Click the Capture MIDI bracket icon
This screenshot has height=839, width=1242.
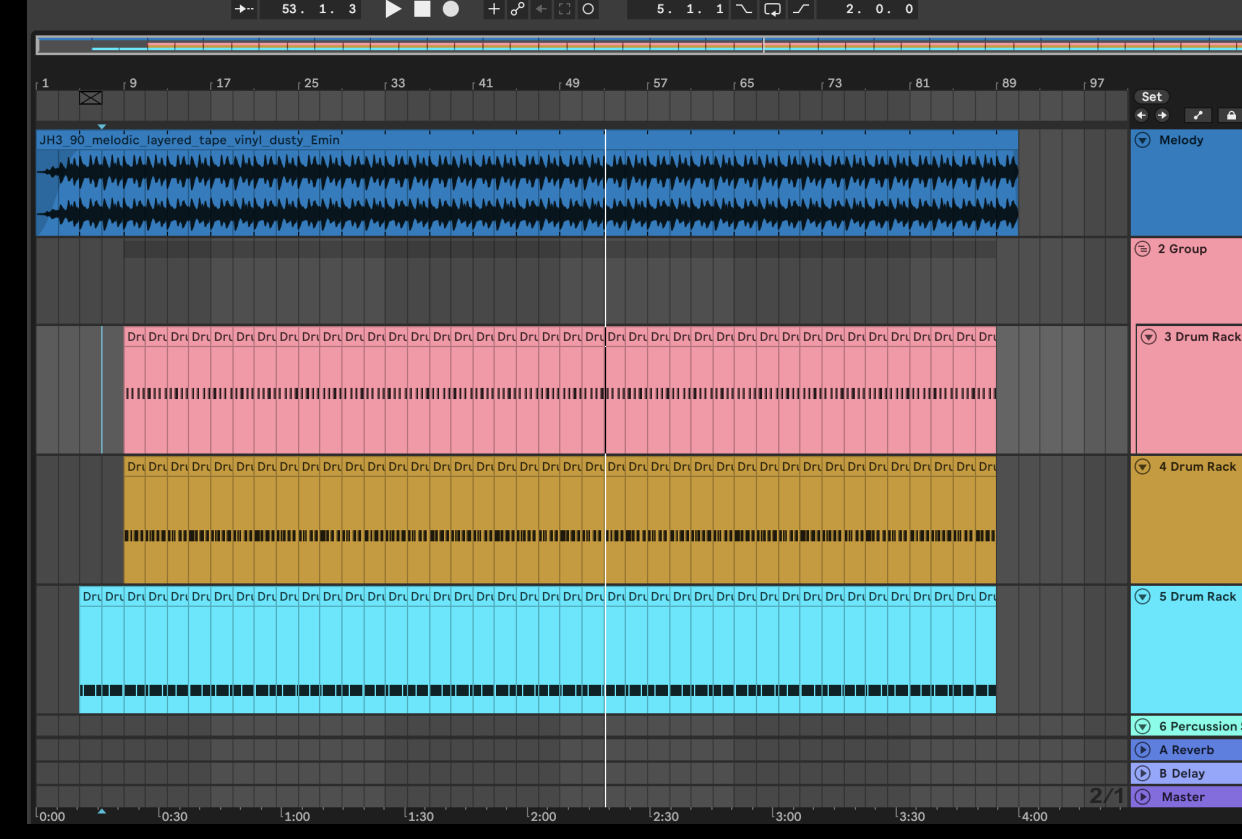tap(563, 9)
